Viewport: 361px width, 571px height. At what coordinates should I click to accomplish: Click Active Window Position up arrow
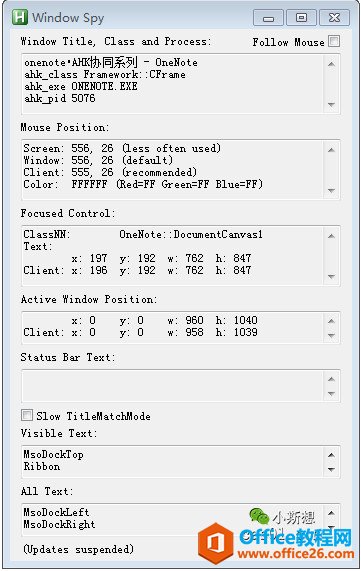point(331,321)
